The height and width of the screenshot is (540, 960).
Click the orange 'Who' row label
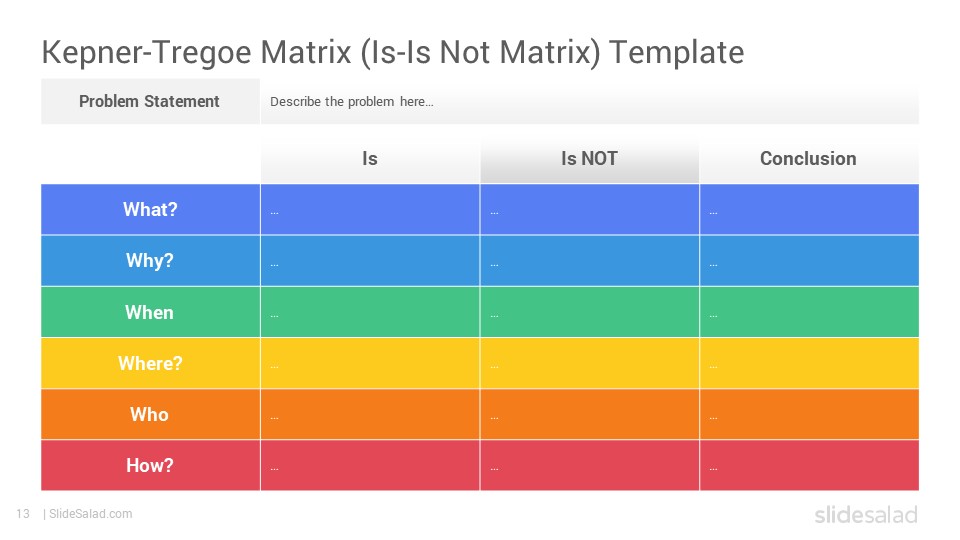(150, 414)
